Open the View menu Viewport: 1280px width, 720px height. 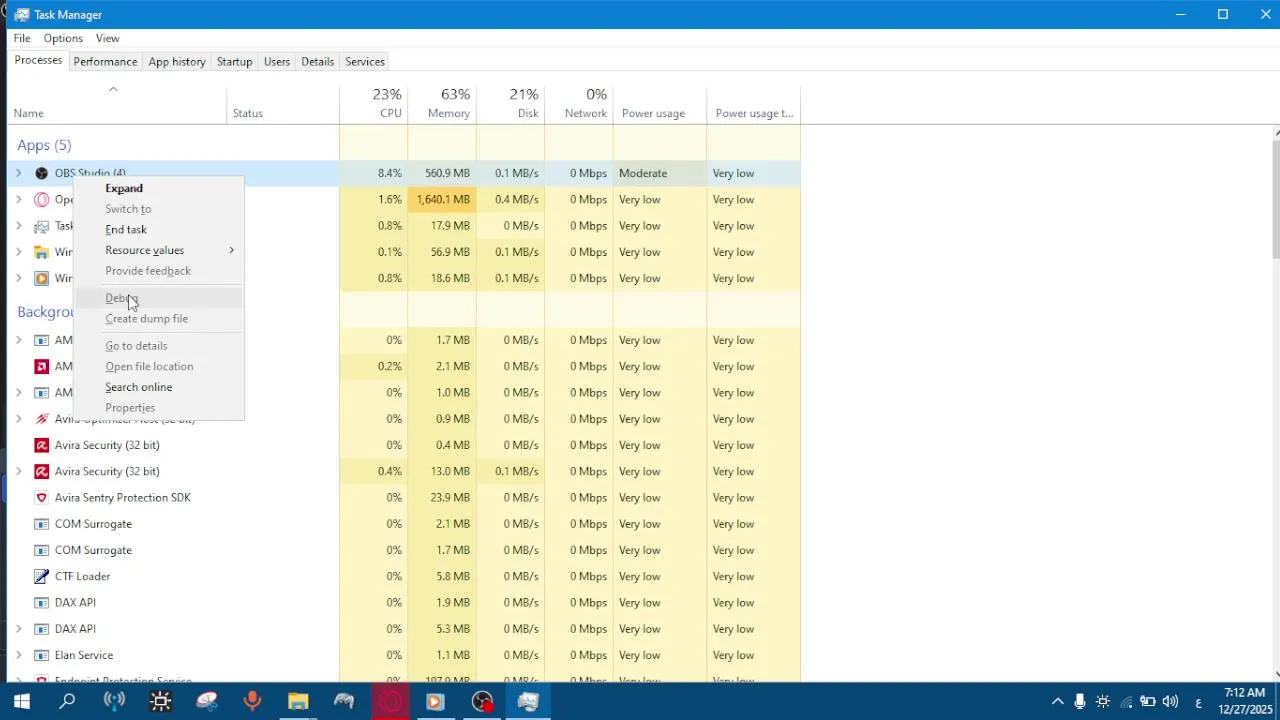(108, 38)
